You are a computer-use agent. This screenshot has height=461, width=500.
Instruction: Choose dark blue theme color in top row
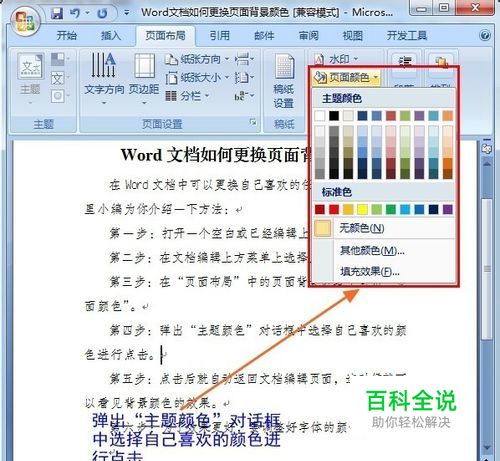pyautogui.click(x=362, y=116)
